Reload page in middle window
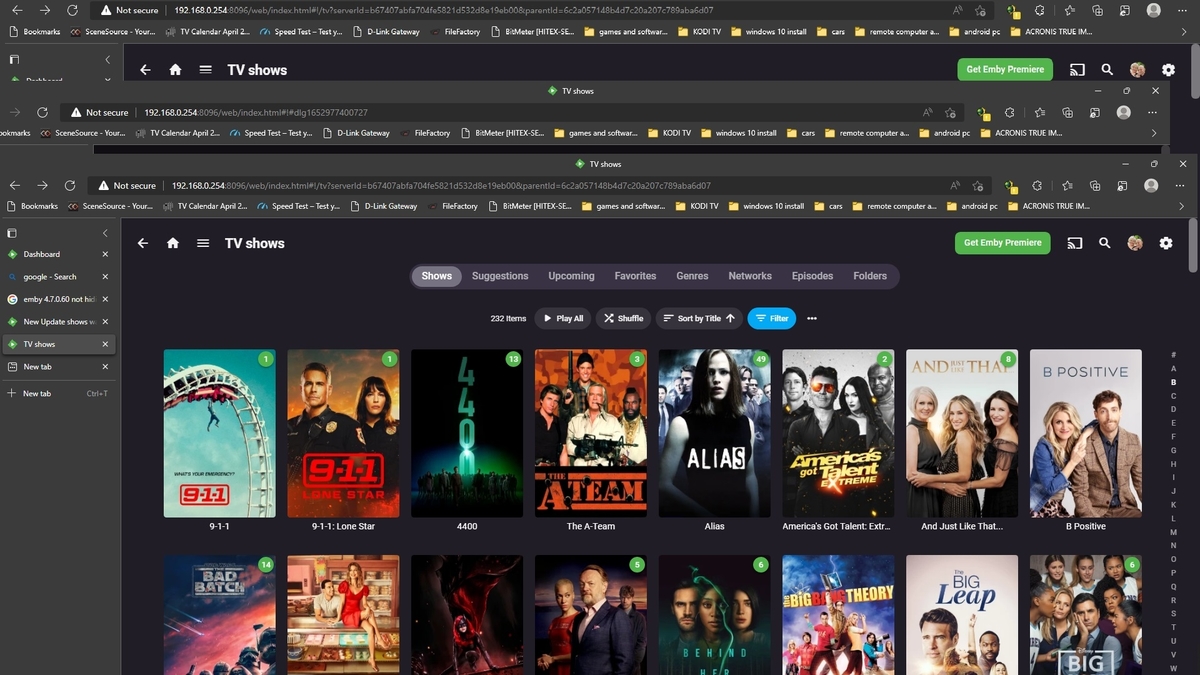Image resolution: width=1200 pixels, height=675 pixels. [x=42, y=113]
